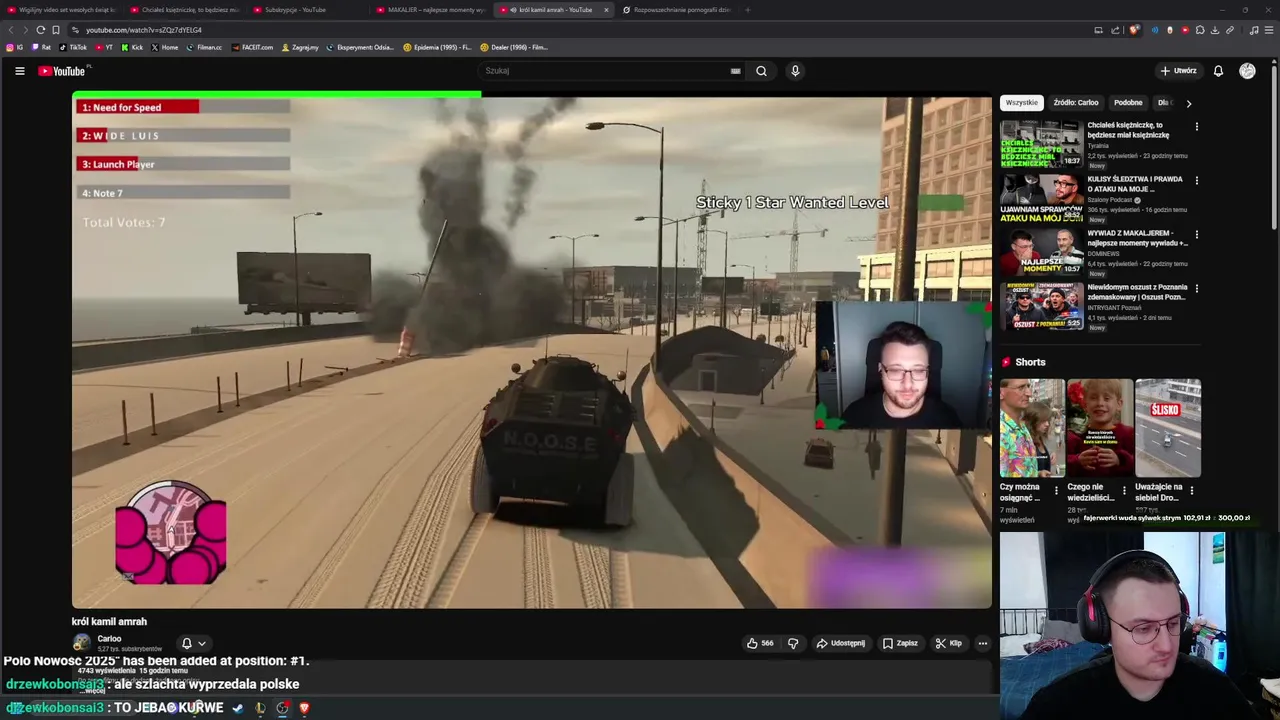
Task: Open the IG bookmark
Action: (x=15, y=47)
